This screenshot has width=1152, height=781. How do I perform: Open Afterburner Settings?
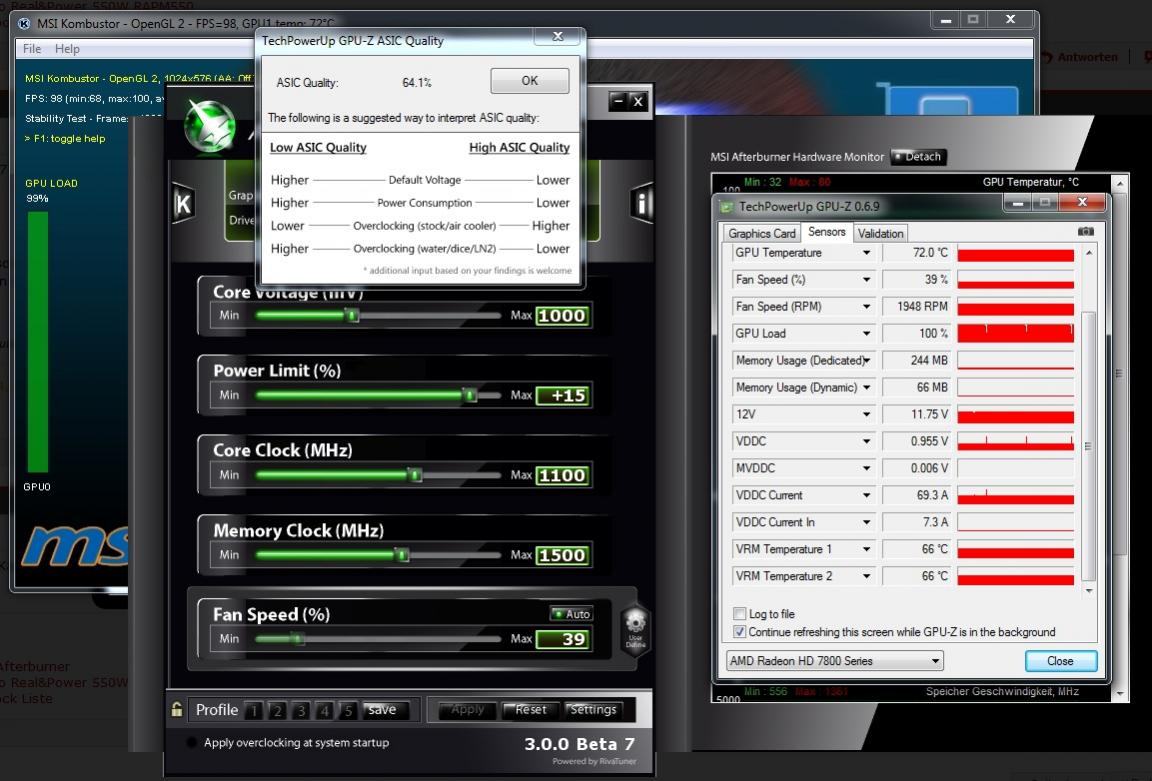[x=593, y=710]
